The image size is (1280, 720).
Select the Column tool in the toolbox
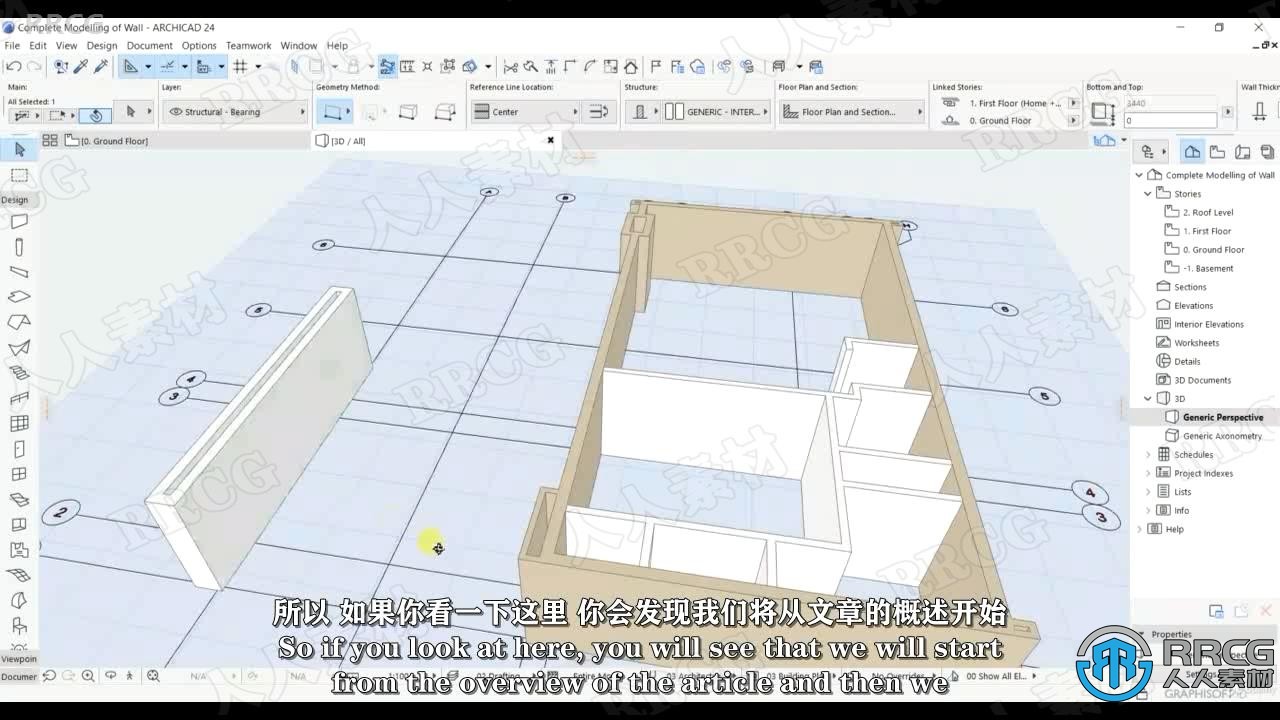point(19,247)
